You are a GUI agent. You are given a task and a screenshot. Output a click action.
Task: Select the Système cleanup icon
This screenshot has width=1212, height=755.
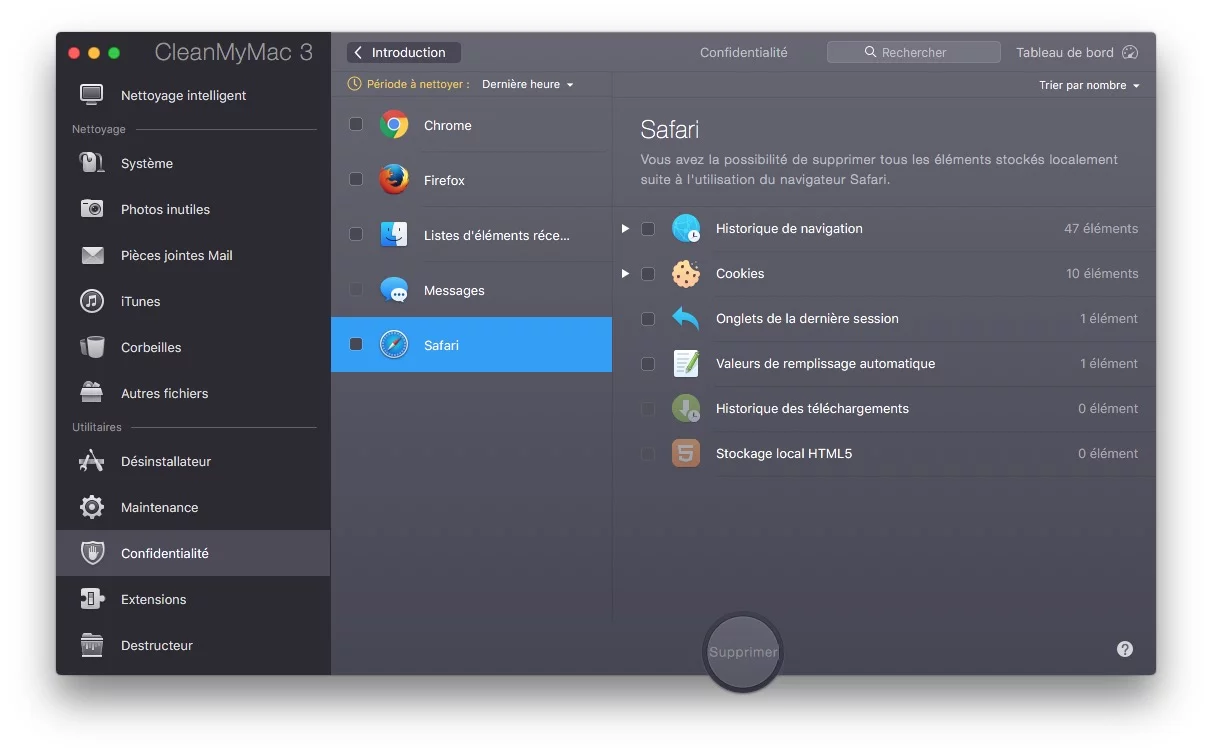click(x=92, y=163)
